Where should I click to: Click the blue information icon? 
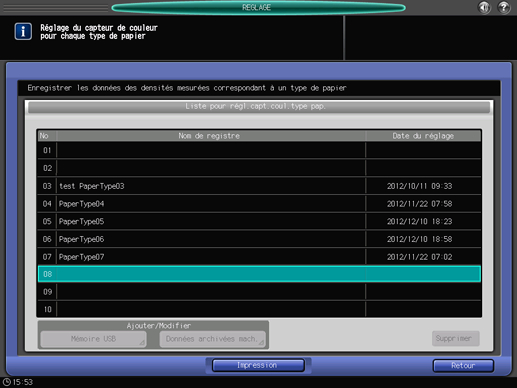coord(23,31)
